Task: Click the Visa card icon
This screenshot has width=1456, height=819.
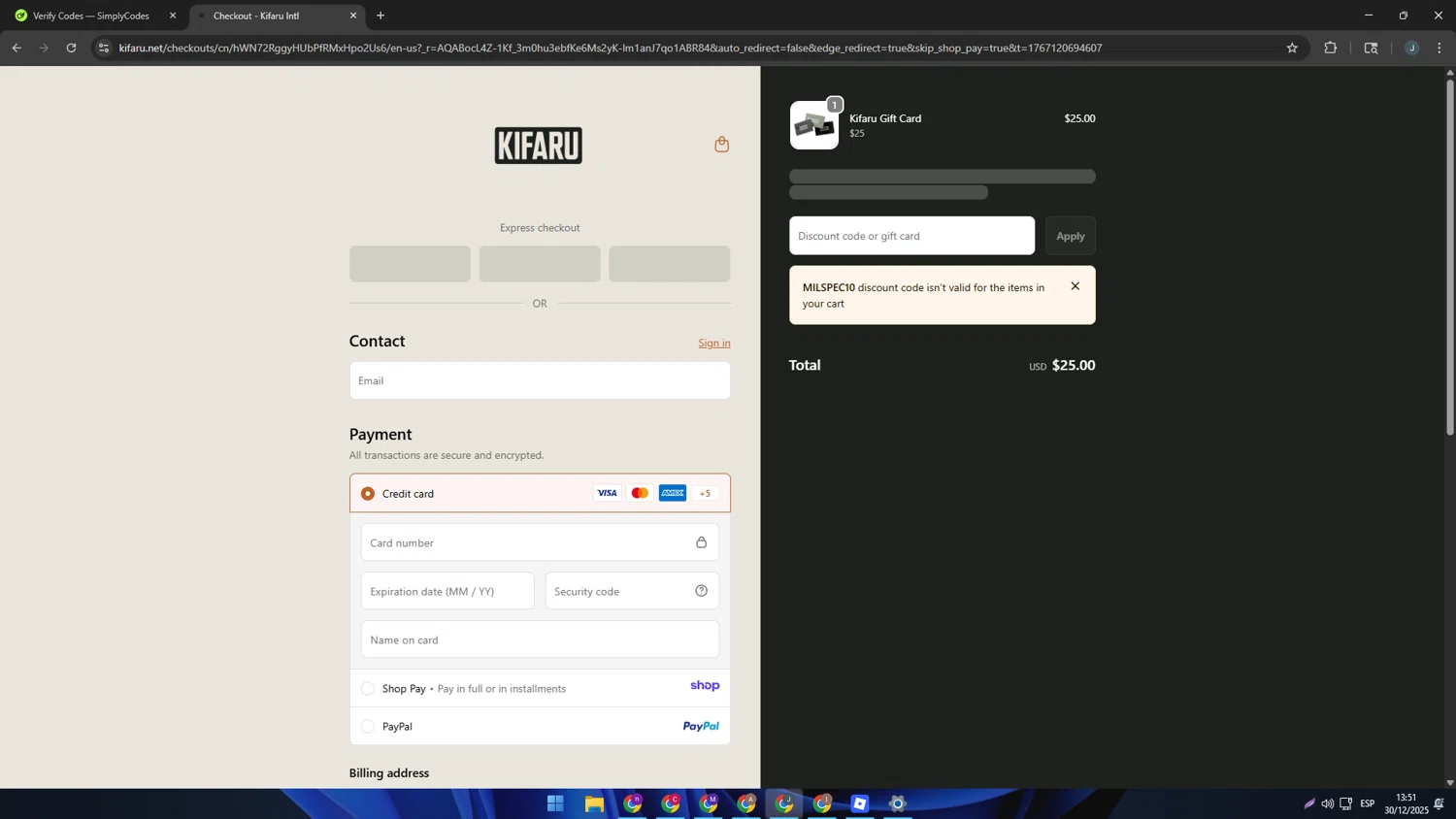Action: 607,493
